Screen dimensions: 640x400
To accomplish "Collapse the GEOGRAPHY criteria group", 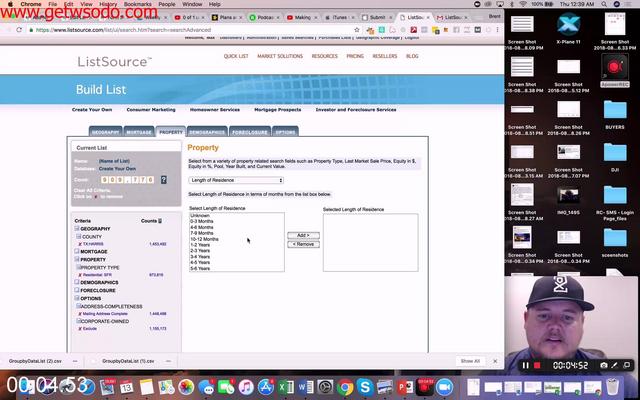I will click(x=77, y=229).
